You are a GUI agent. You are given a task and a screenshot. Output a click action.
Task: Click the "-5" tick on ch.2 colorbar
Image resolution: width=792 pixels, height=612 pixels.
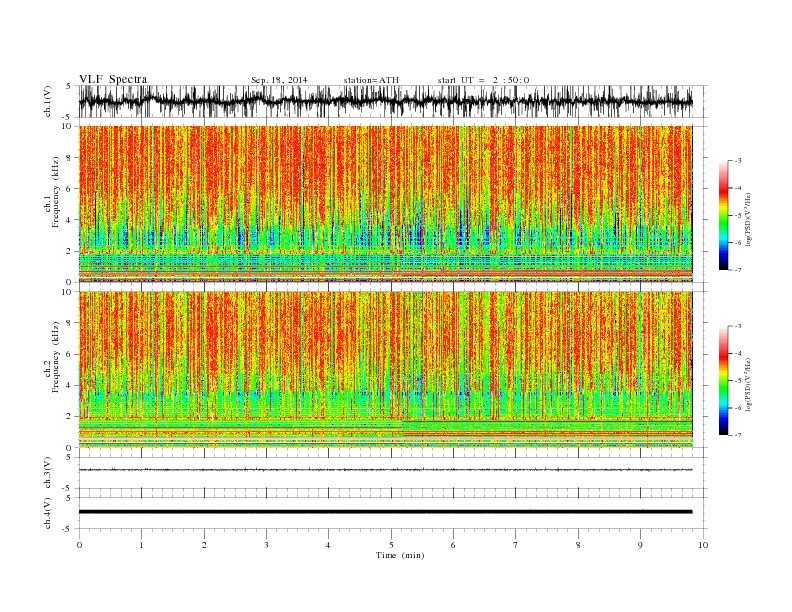pyautogui.click(x=738, y=380)
